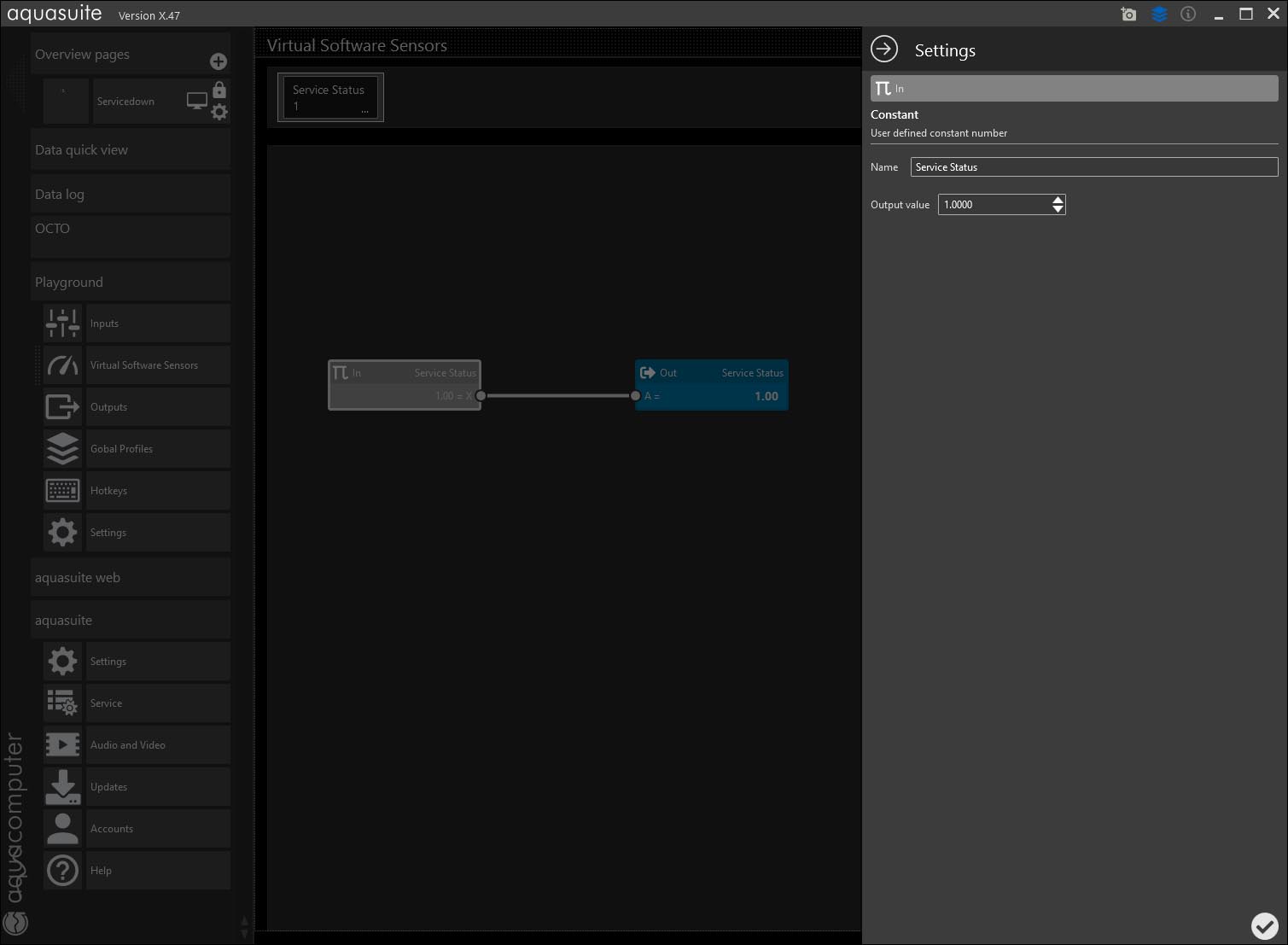This screenshot has height=945, width=1288.
Task: Toggle lock on Servicedown overview page
Action: tap(219, 90)
